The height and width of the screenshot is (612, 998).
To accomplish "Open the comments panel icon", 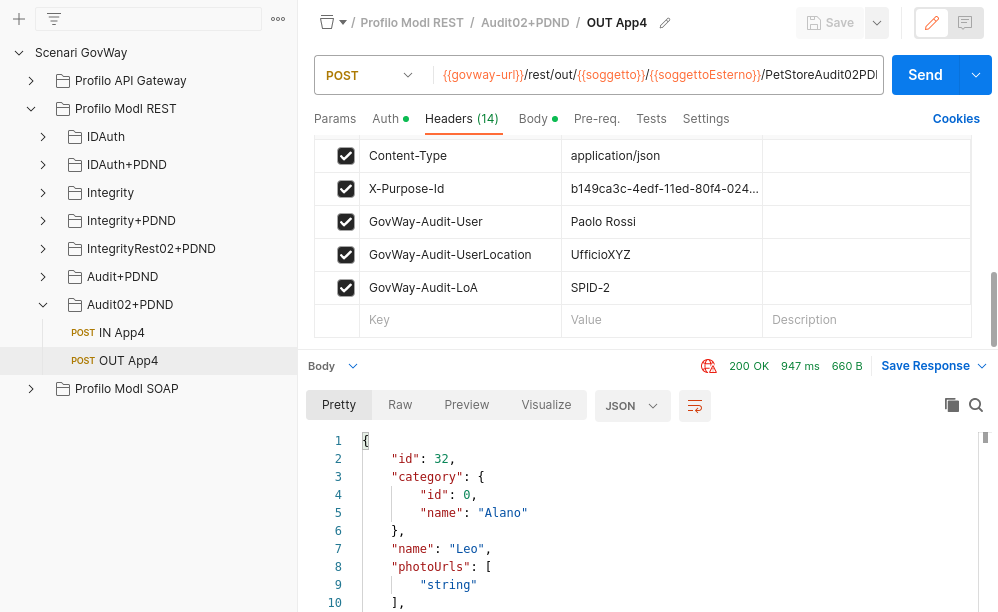I will [965, 24].
